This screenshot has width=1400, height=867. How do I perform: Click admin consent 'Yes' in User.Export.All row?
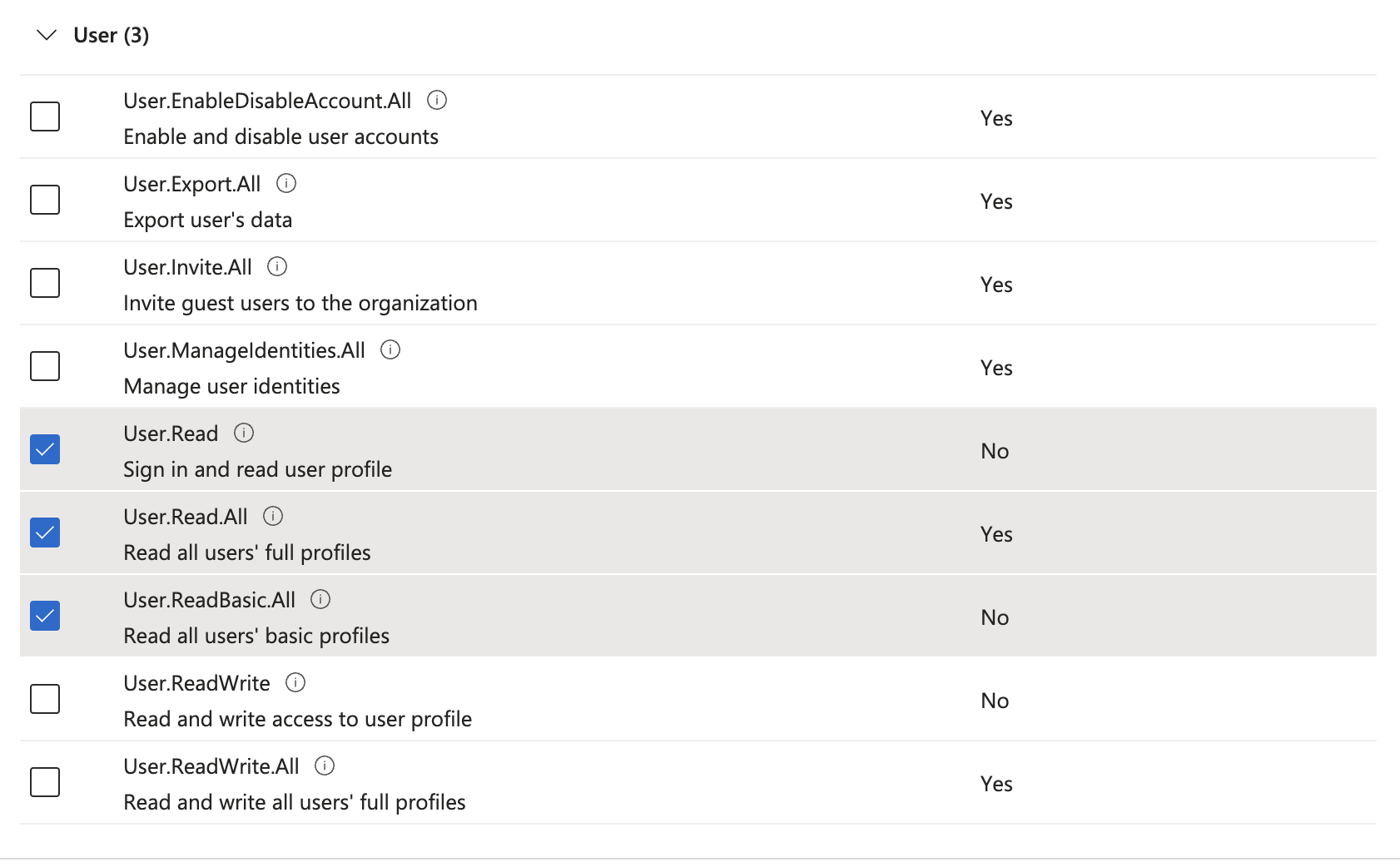(x=996, y=201)
